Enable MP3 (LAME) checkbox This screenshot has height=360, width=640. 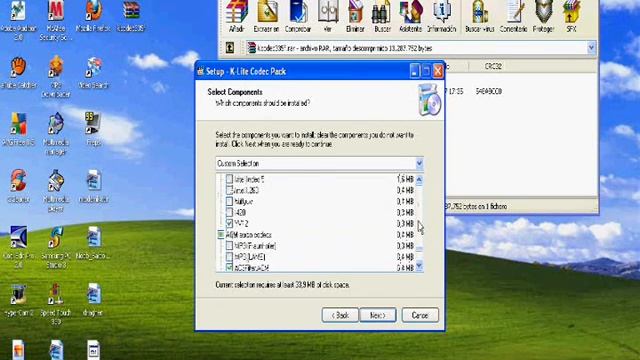[229, 257]
